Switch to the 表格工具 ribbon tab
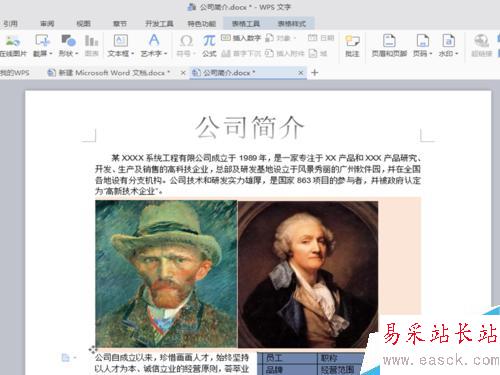500x375 pixels. coord(246,24)
